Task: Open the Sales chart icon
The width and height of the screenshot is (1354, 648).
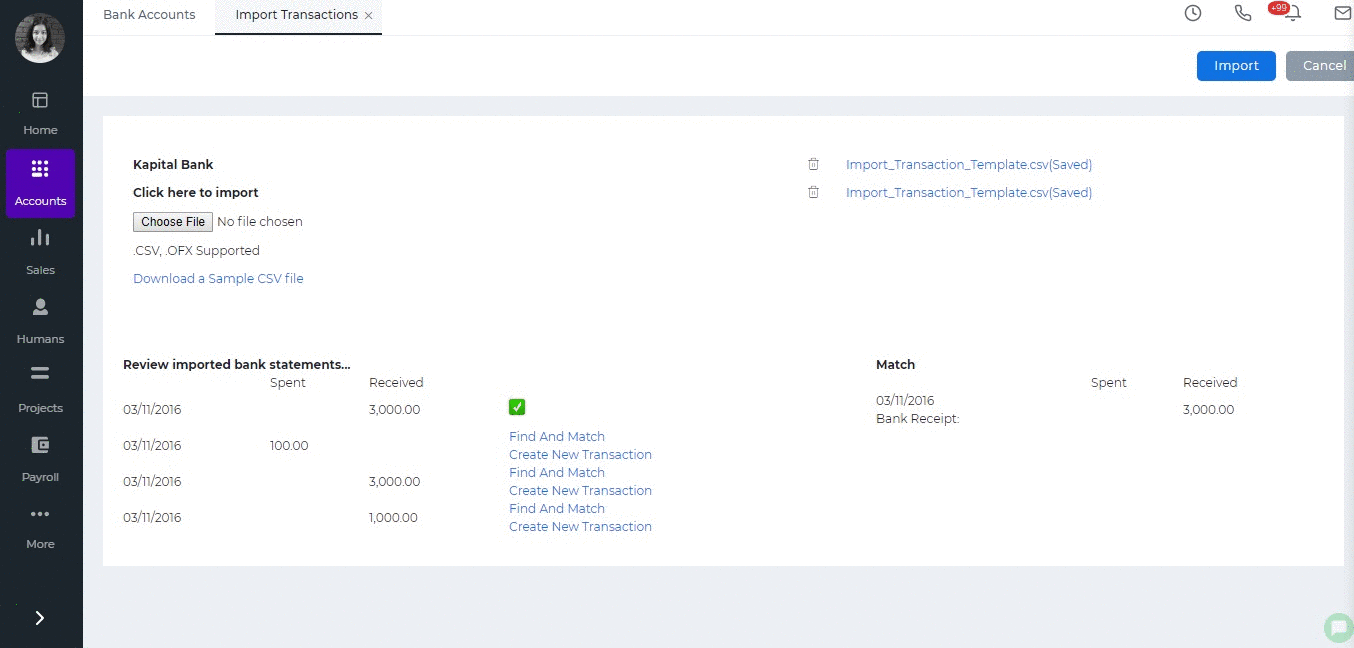Action: tap(40, 238)
